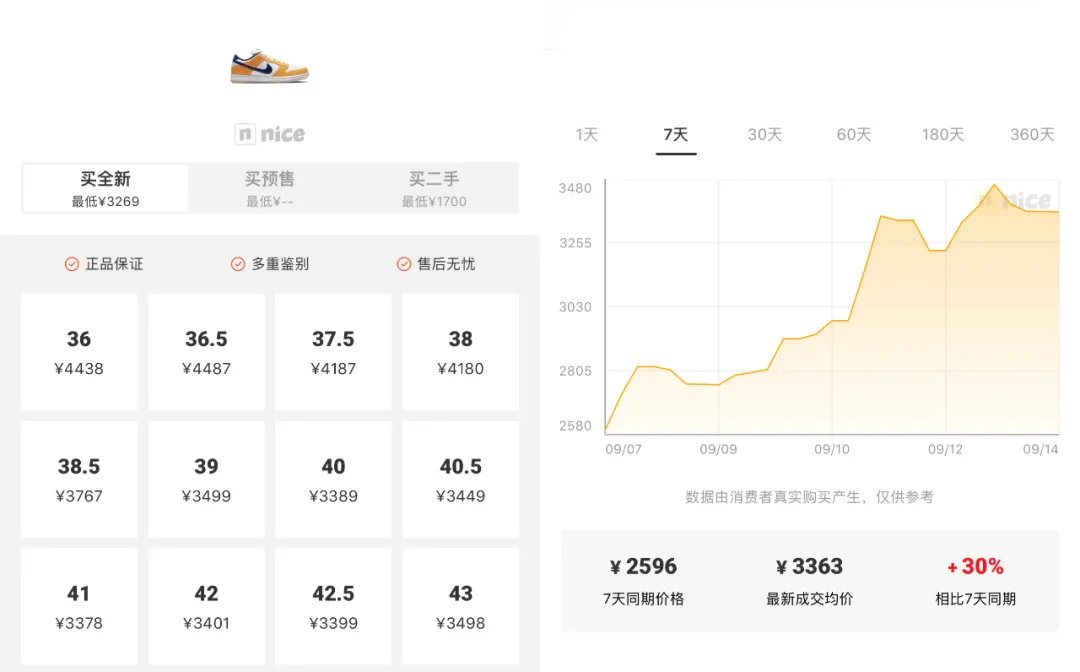Pick size 43 at ¥3498

click(460, 606)
